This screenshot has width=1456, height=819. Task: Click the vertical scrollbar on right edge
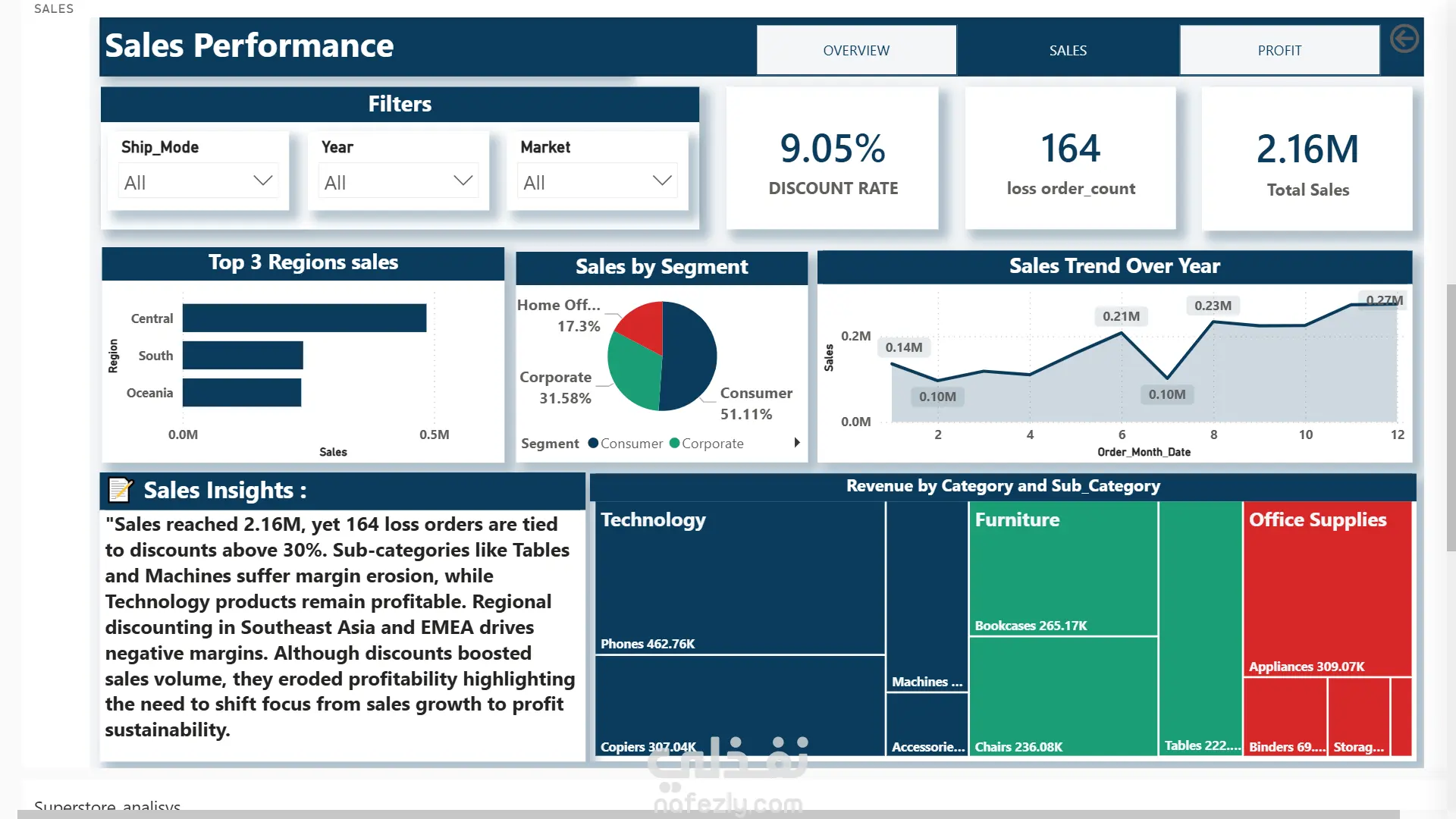(x=1451, y=417)
